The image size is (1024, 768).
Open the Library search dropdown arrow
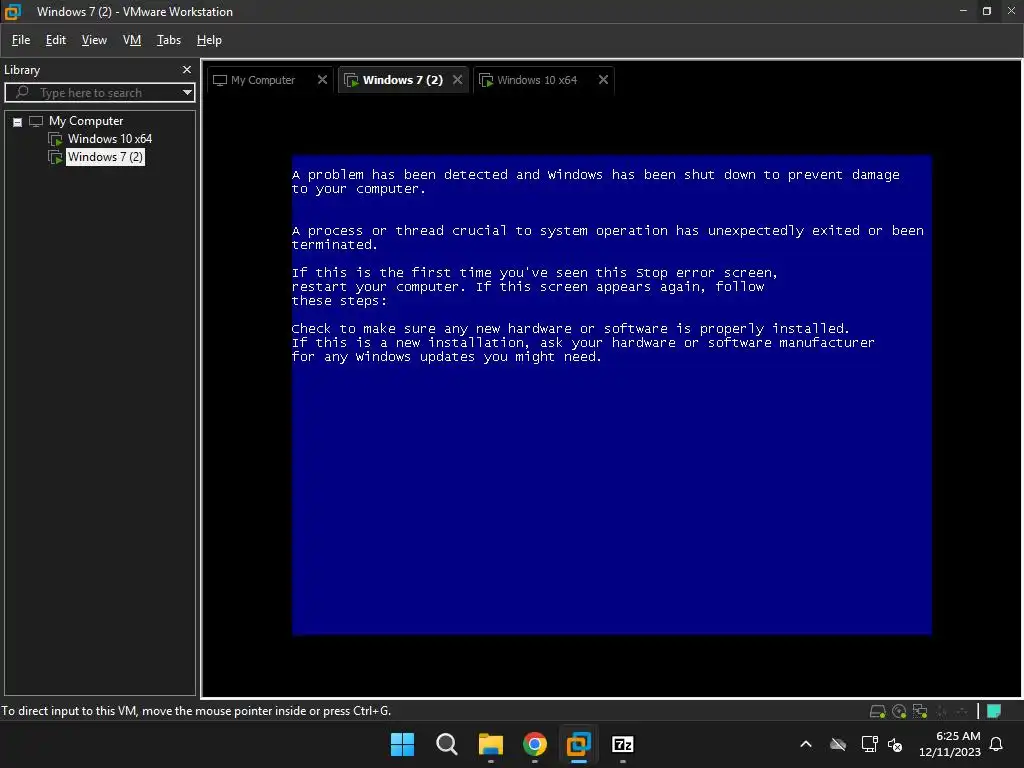tap(187, 93)
